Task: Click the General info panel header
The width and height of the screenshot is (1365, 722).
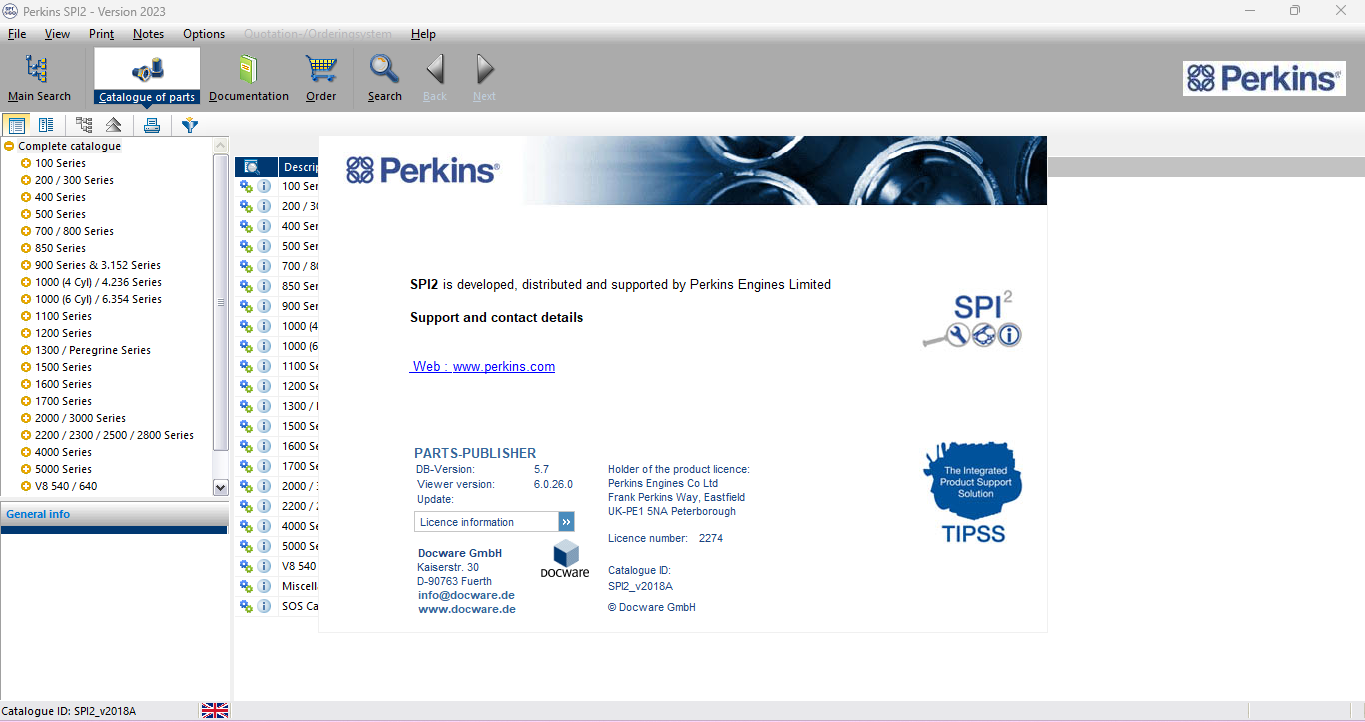Action: (x=114, y=514)
